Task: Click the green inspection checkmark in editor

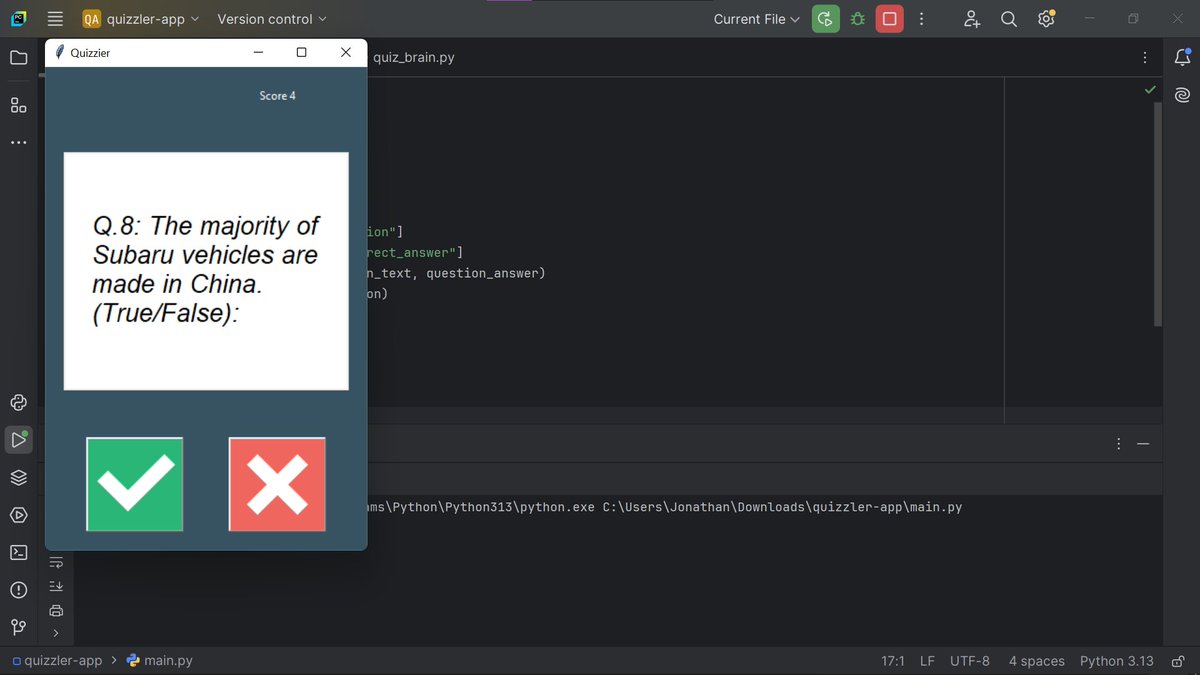Action: [x=1150, y=90]
